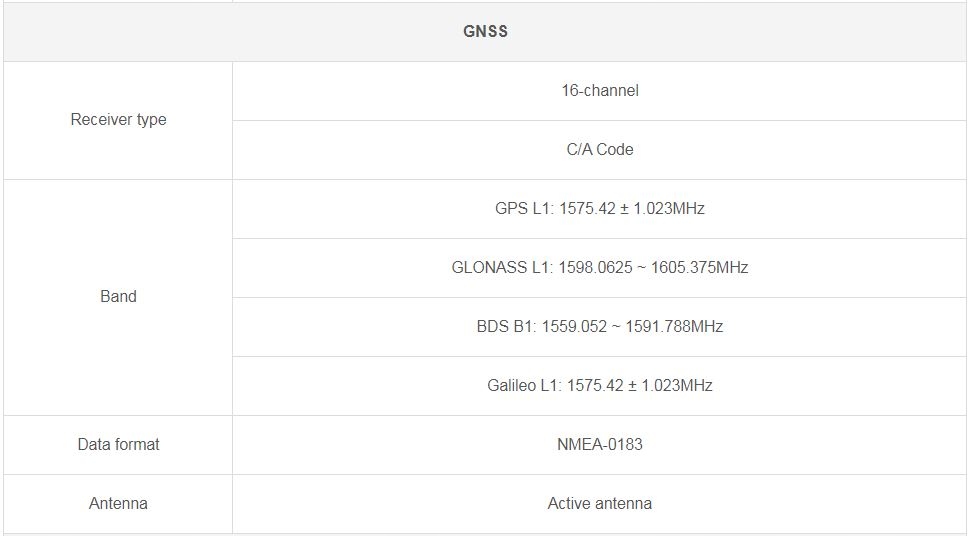Click the 1591.788MHz frequency value

coord(674,327)
